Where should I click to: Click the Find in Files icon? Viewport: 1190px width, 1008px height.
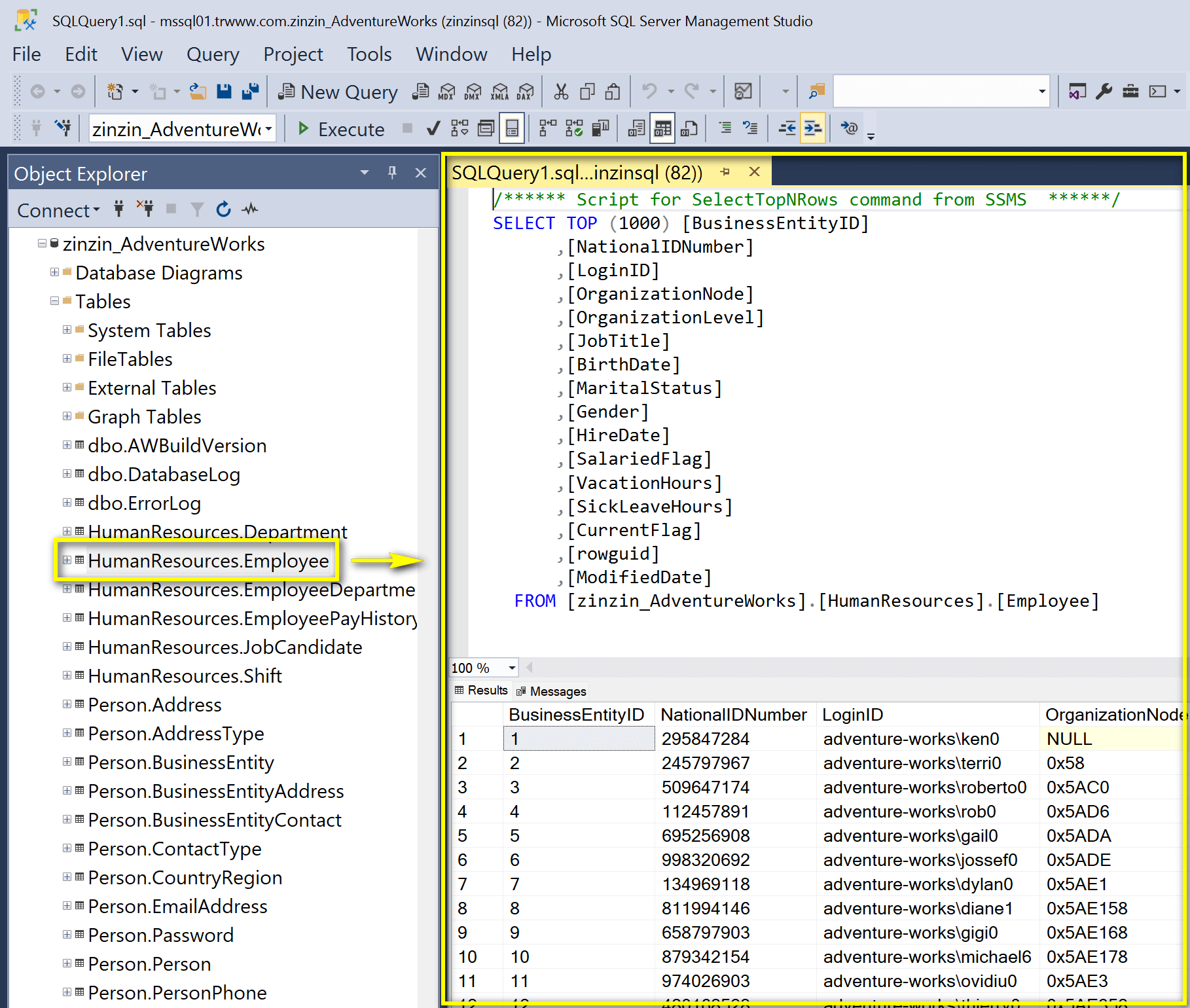pyautogui.click(x=816, y=92)
